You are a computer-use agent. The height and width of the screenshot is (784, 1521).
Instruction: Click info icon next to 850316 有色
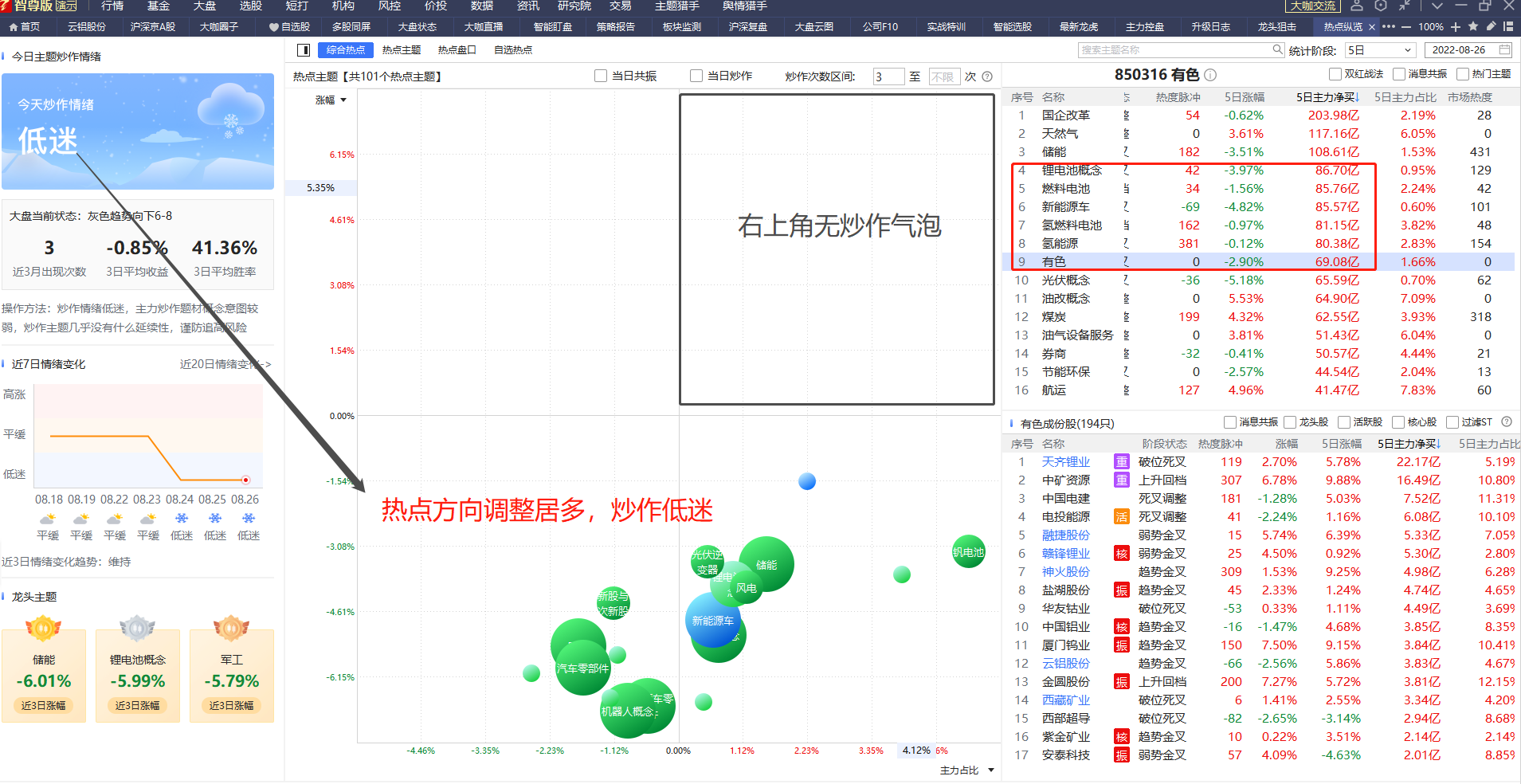point(1210,75)
